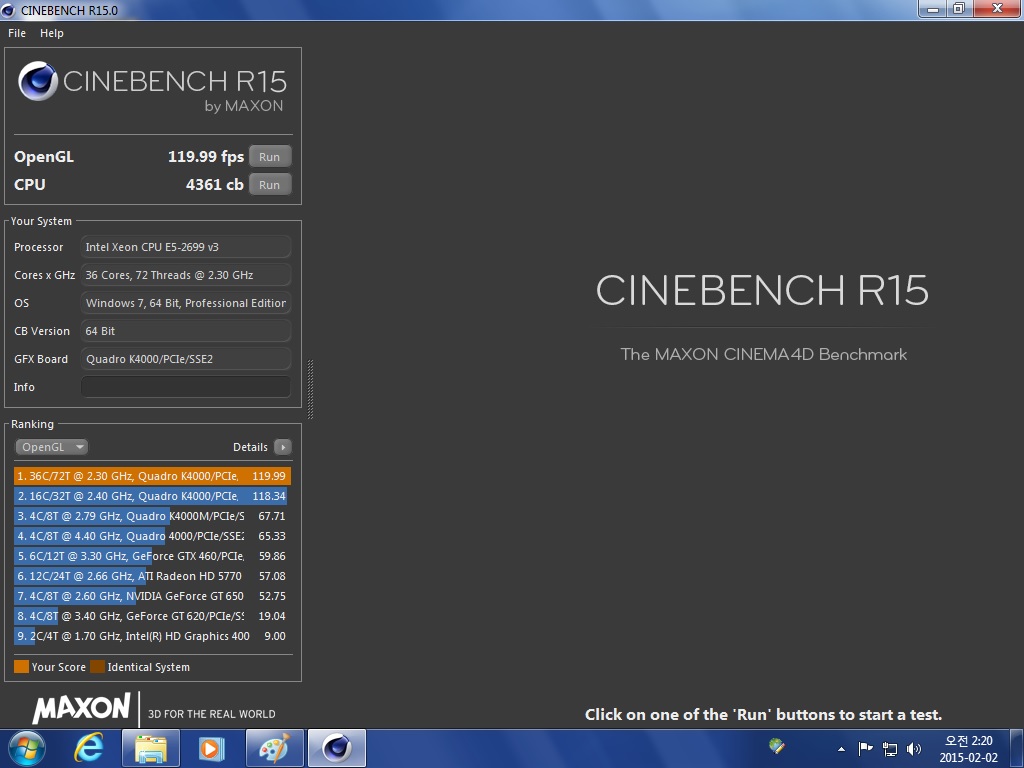Screen dimensions: 1024x768
Task: Open the OpenGL ranking type dropdown
Action: (x=52, y=447)
